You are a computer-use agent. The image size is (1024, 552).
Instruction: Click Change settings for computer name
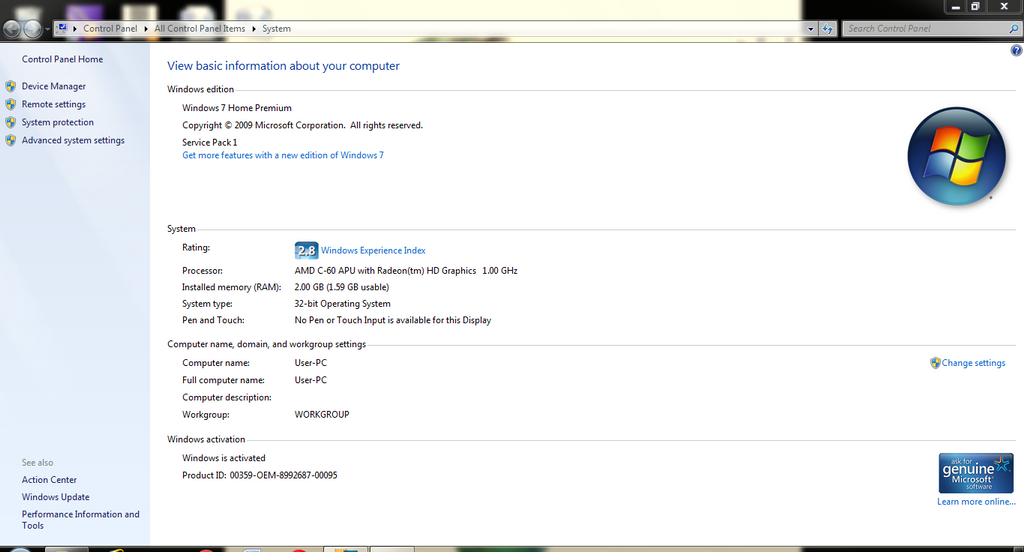(973, 363)
